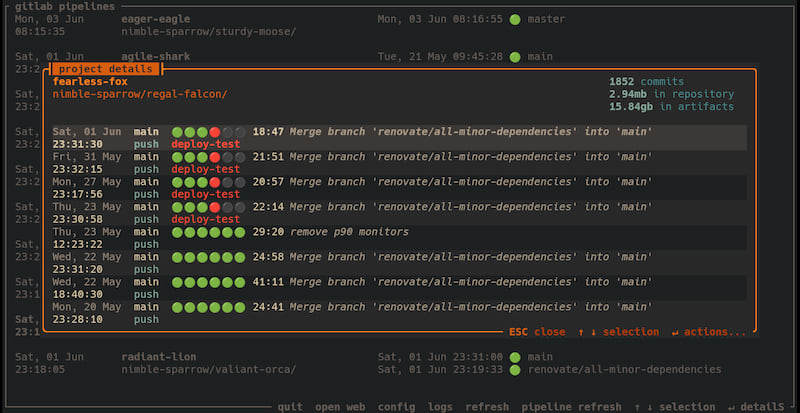Click the nimble-sparrow/regal-falcon/ path
Image resolution: width=800 pixels, height=413 pixels.
pyautogui.click(x=140, y=94)
